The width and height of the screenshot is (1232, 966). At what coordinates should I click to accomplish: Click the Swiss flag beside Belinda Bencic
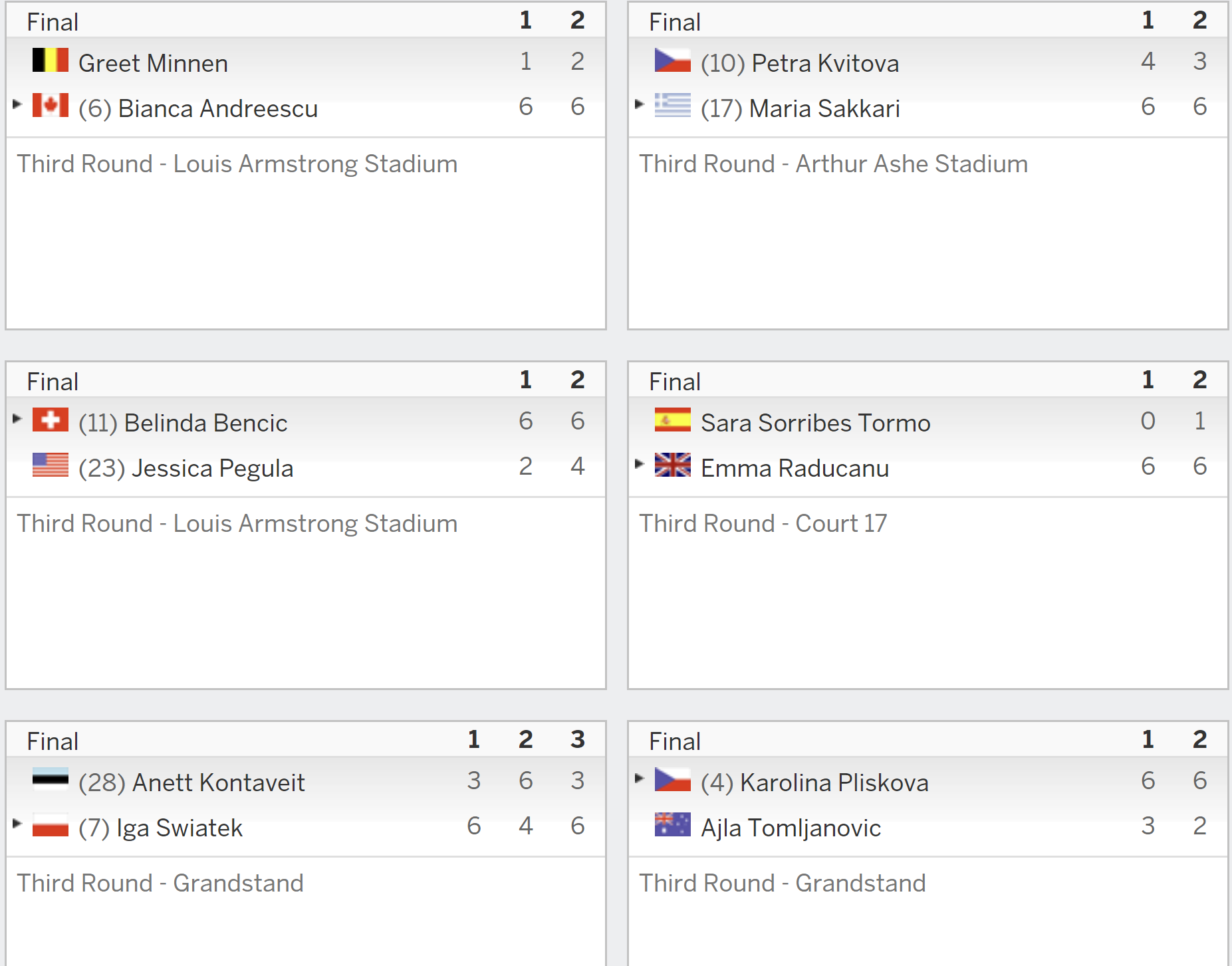coord(51,420)
